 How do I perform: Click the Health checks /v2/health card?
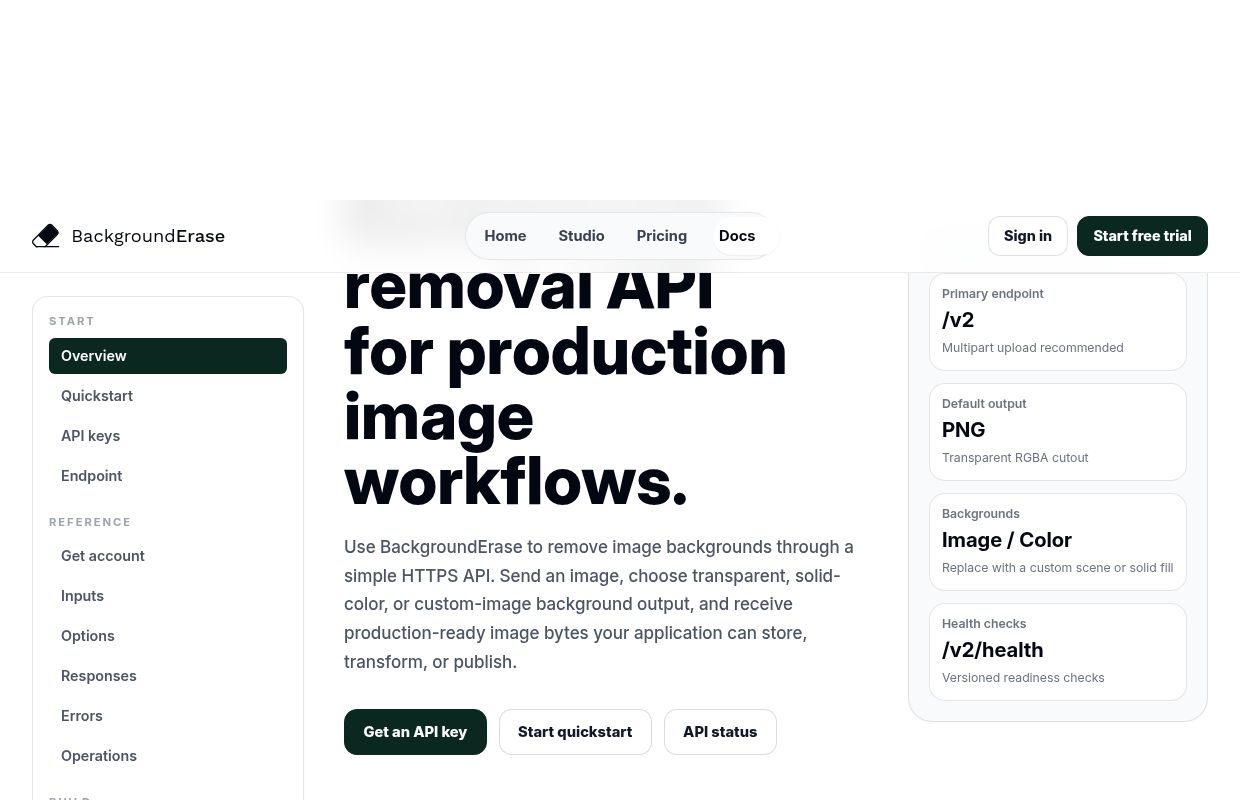(x=1058, y=652)
